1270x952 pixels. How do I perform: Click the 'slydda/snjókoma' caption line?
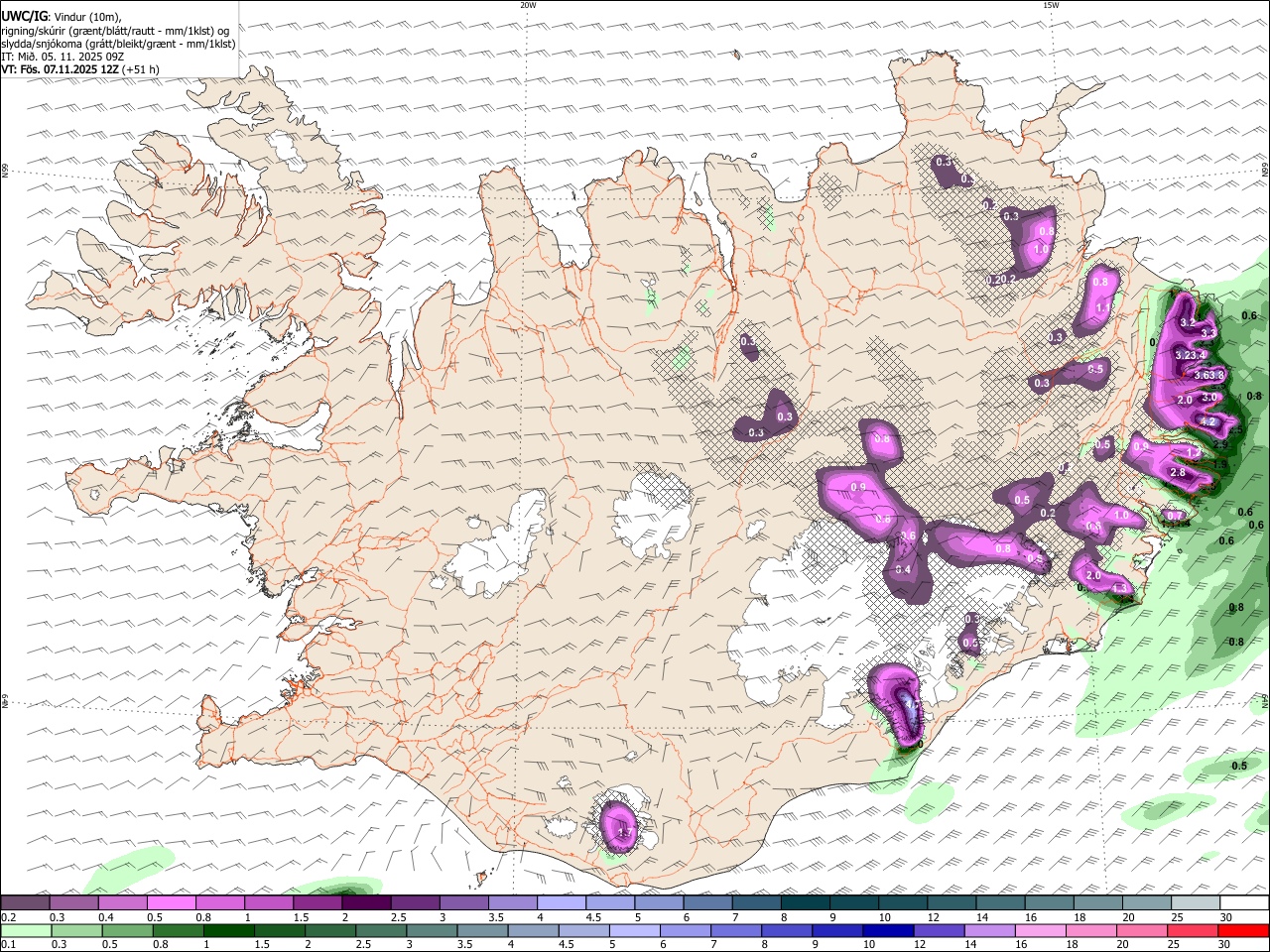[x=118, y=44]
